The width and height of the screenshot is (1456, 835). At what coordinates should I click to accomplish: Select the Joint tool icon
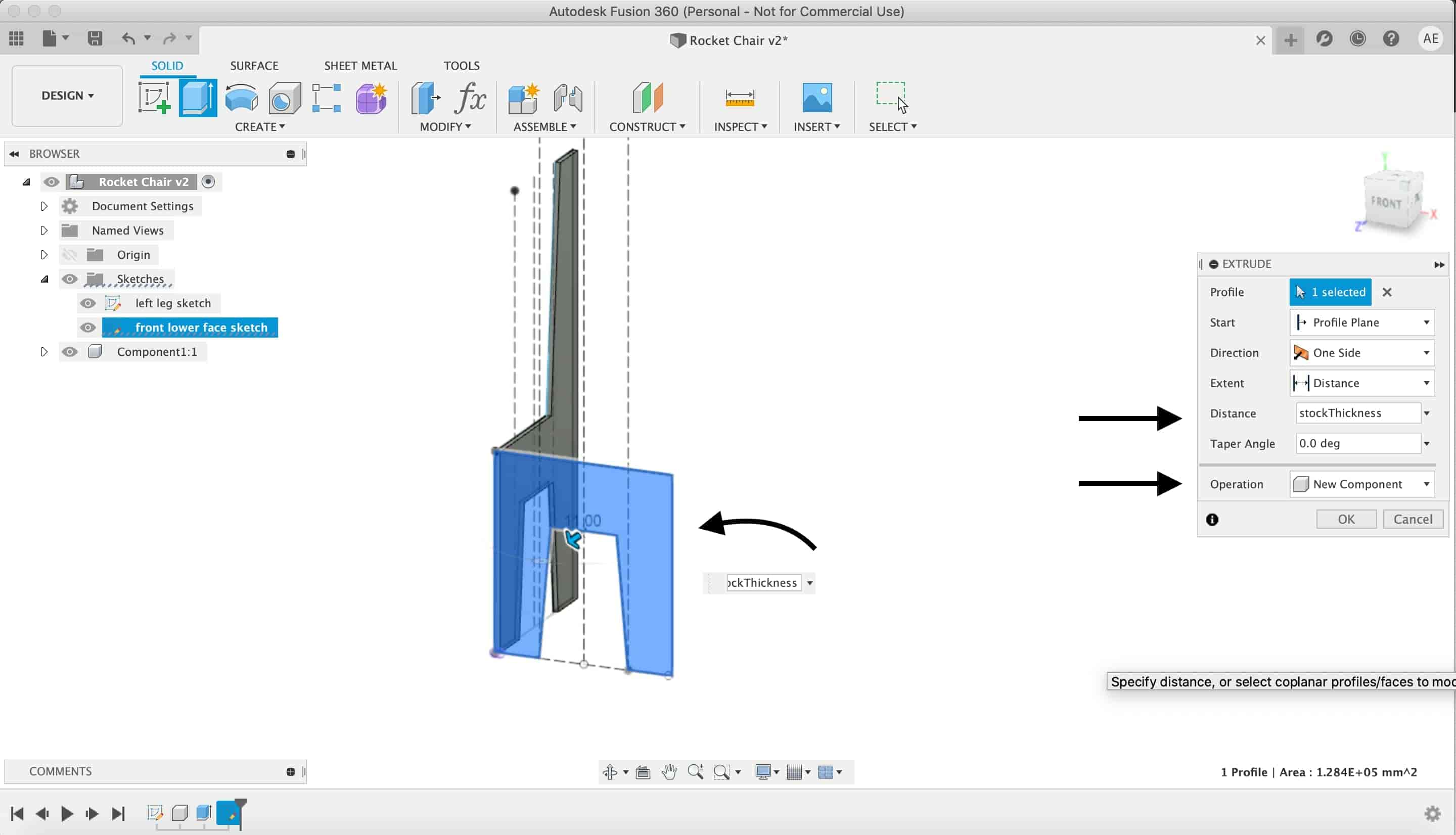568,98
